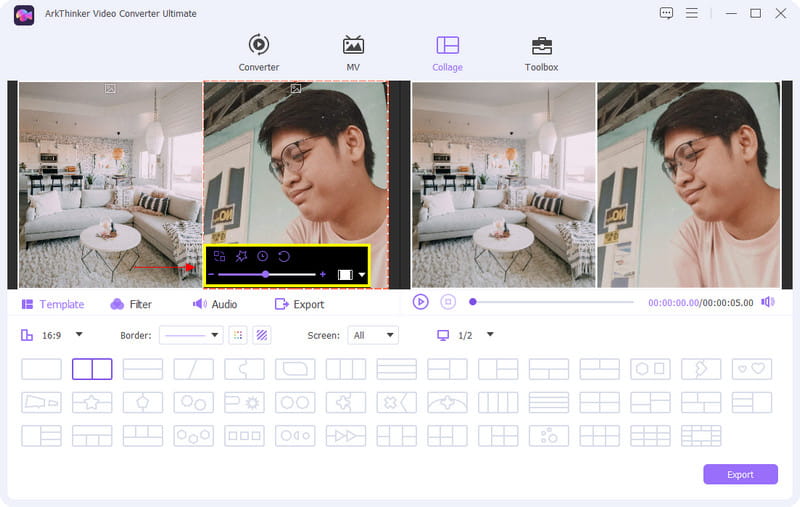The height and width of the screenshot is (507, 800).
Task: Click the swap clip icon in popup toolbar
Action: tap(219, 256)
